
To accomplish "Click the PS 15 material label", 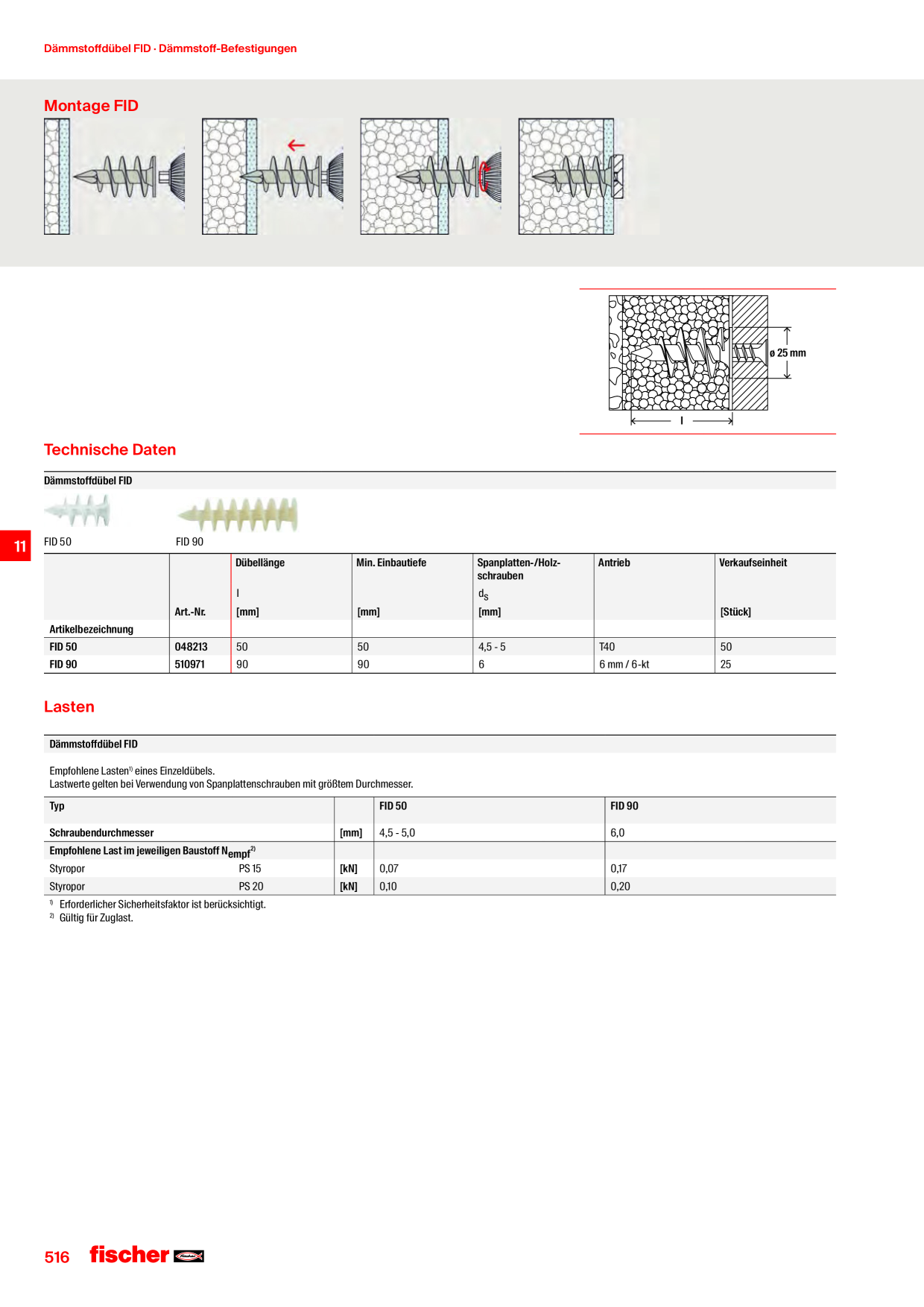I will click(x=250, y=868).
